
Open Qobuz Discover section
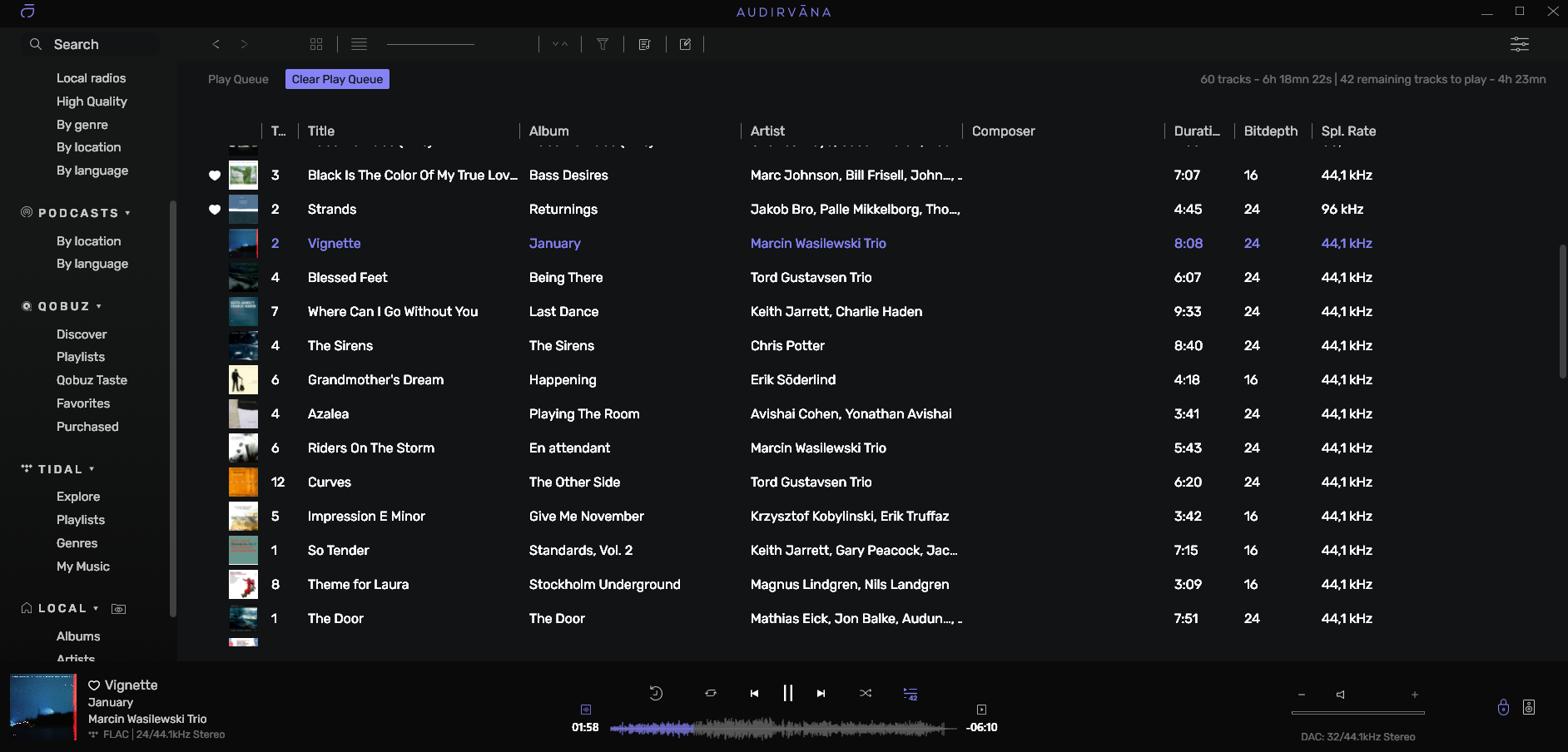(x=82, y=334)
